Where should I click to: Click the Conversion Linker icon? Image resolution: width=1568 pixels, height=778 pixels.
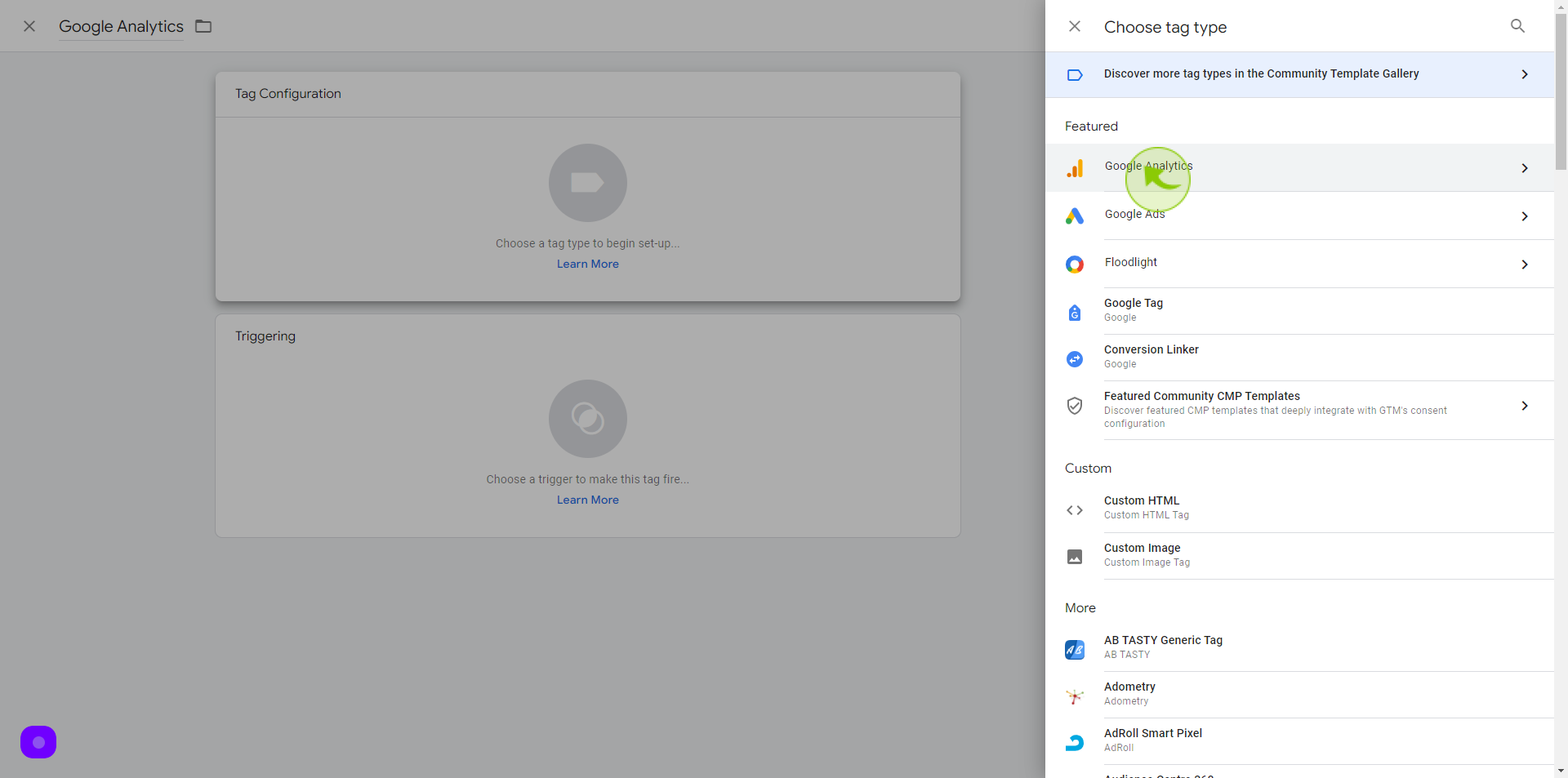(1075, 359)
